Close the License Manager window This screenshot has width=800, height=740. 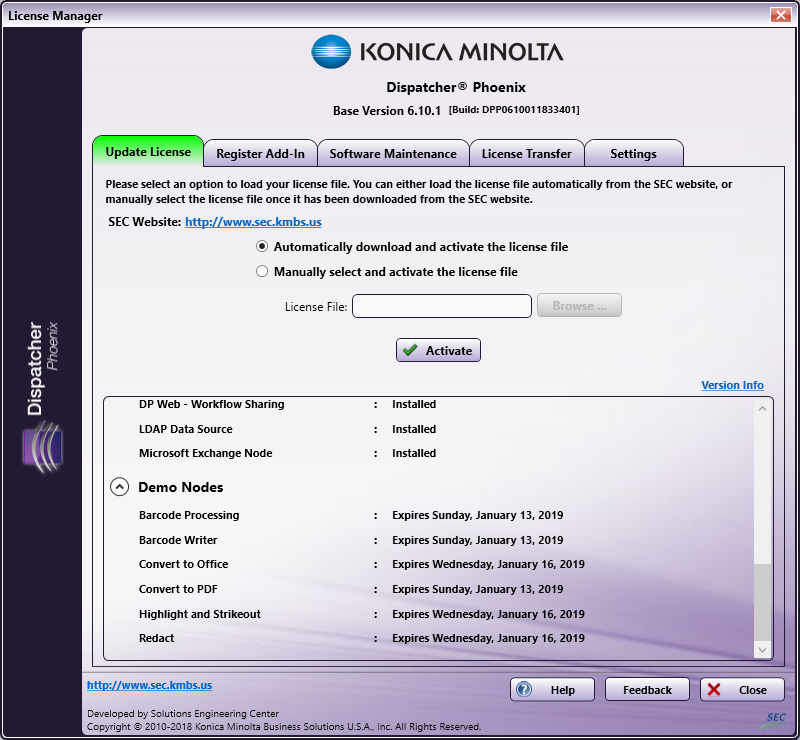pyautogui.click(x=781, y=15)
